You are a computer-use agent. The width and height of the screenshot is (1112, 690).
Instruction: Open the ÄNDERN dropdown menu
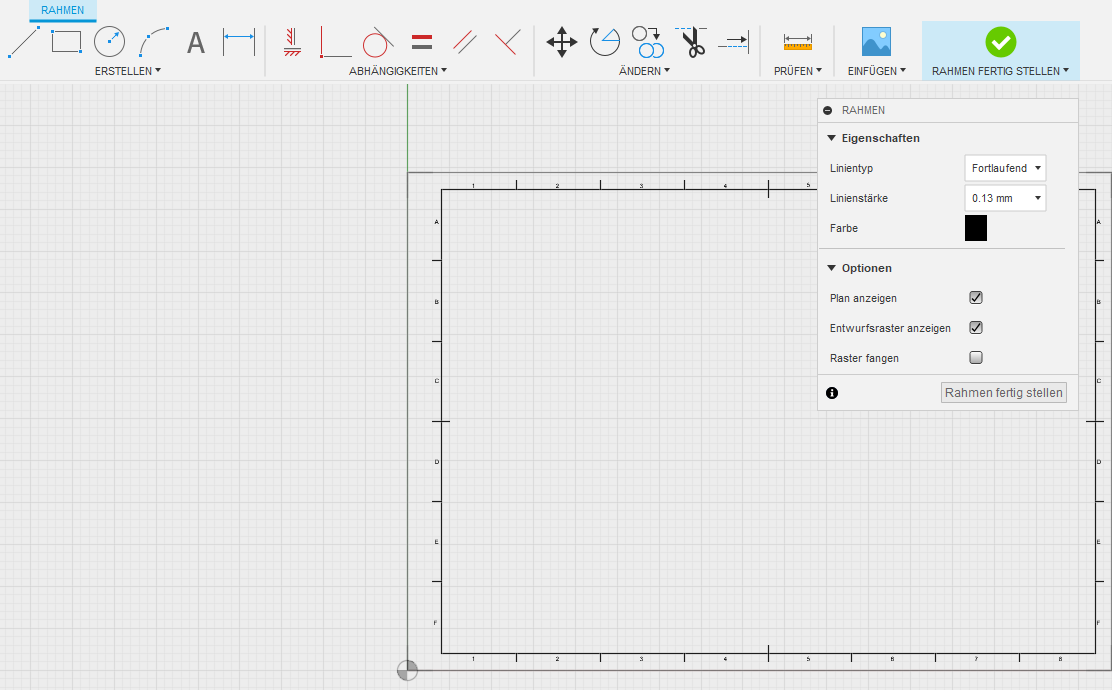[644, 71]
